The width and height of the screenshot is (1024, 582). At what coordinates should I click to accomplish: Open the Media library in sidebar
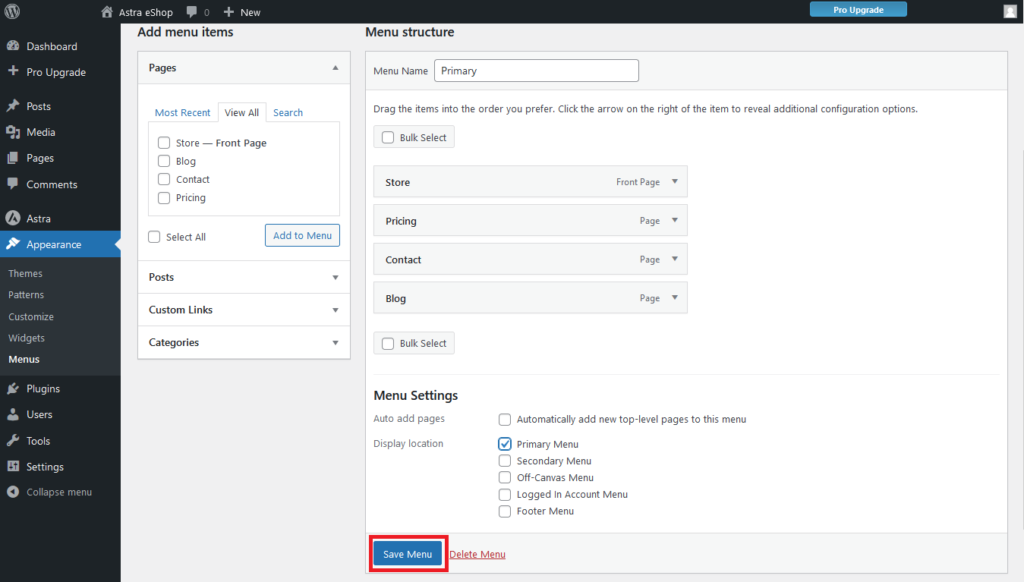[x=41, y=132]
